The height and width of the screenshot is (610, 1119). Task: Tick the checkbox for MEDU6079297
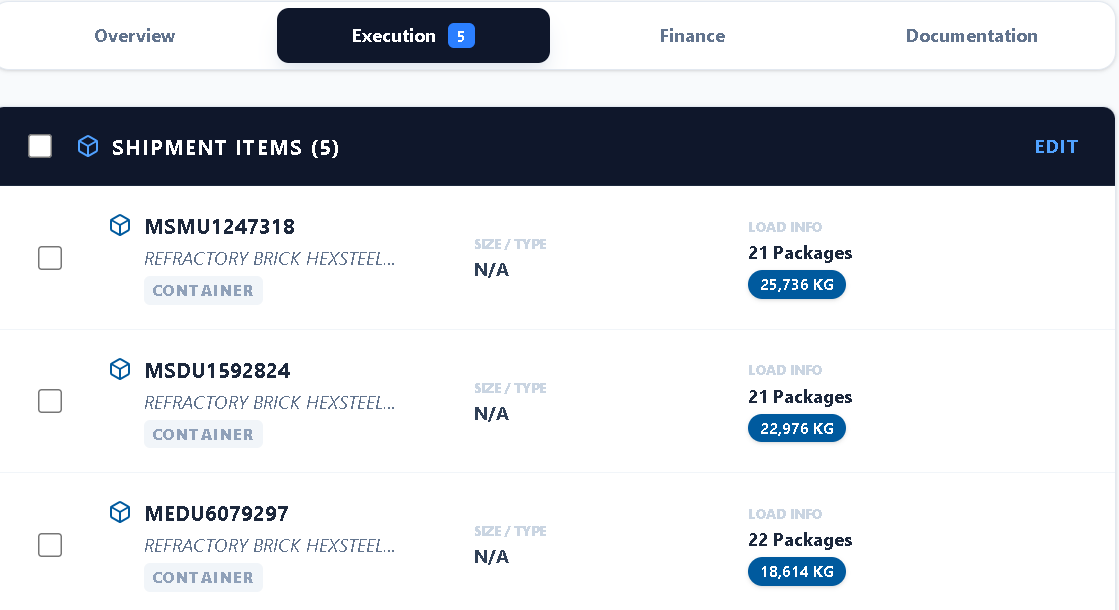coord(50,545)
